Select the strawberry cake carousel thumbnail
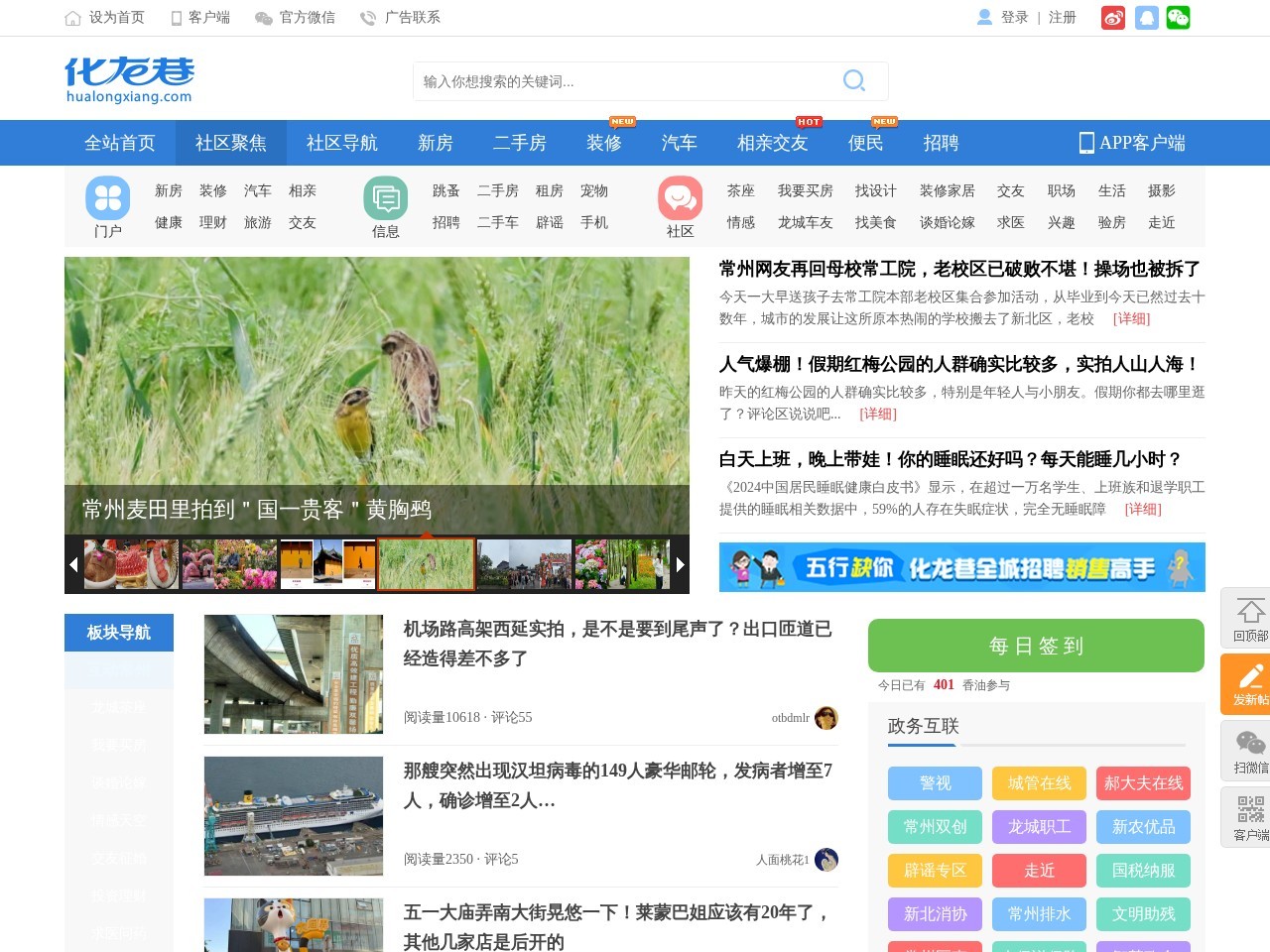The height and width of the screenshot is (952, 1270). pyautogui.click(x=131, y=564)
